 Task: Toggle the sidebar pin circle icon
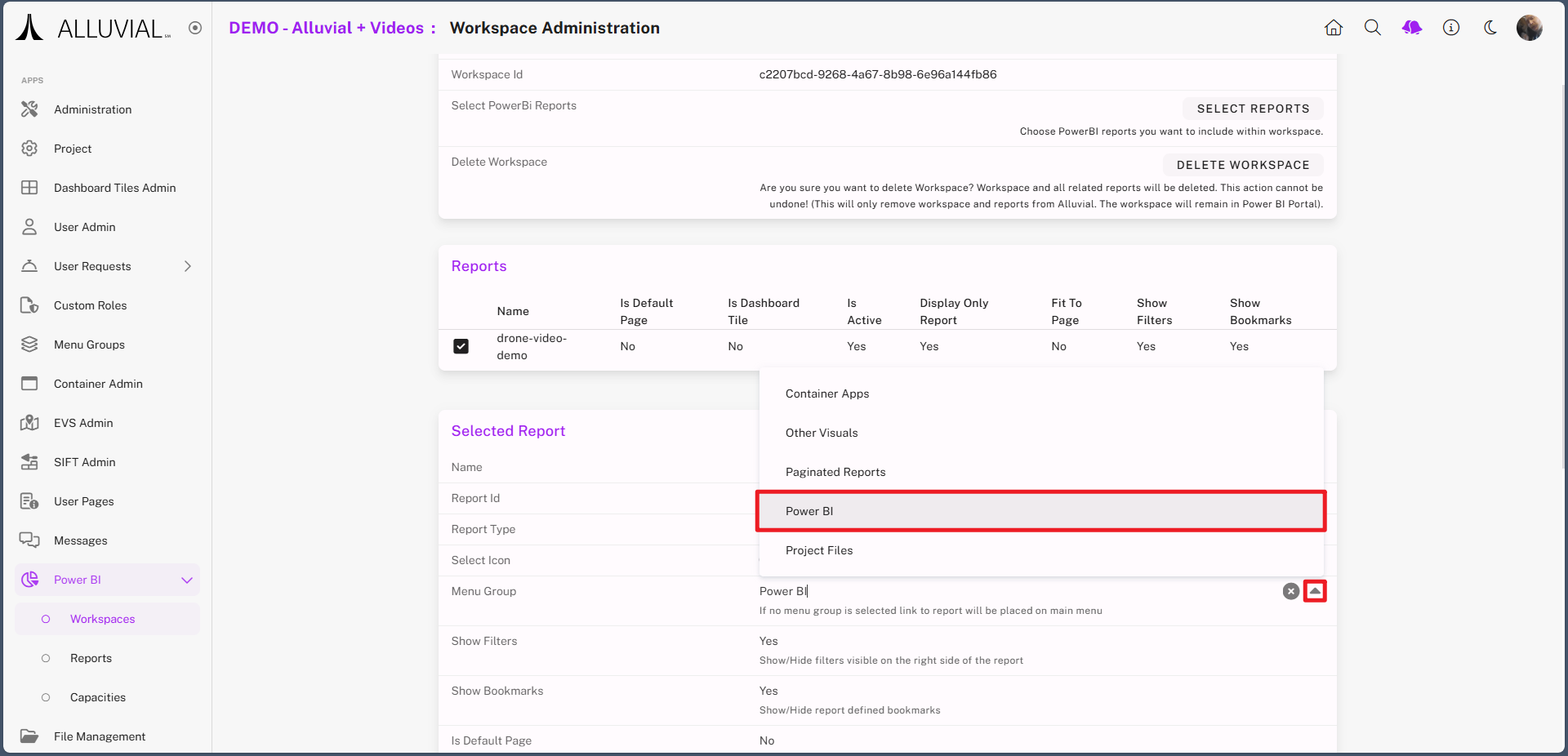[x=195, y=28]
